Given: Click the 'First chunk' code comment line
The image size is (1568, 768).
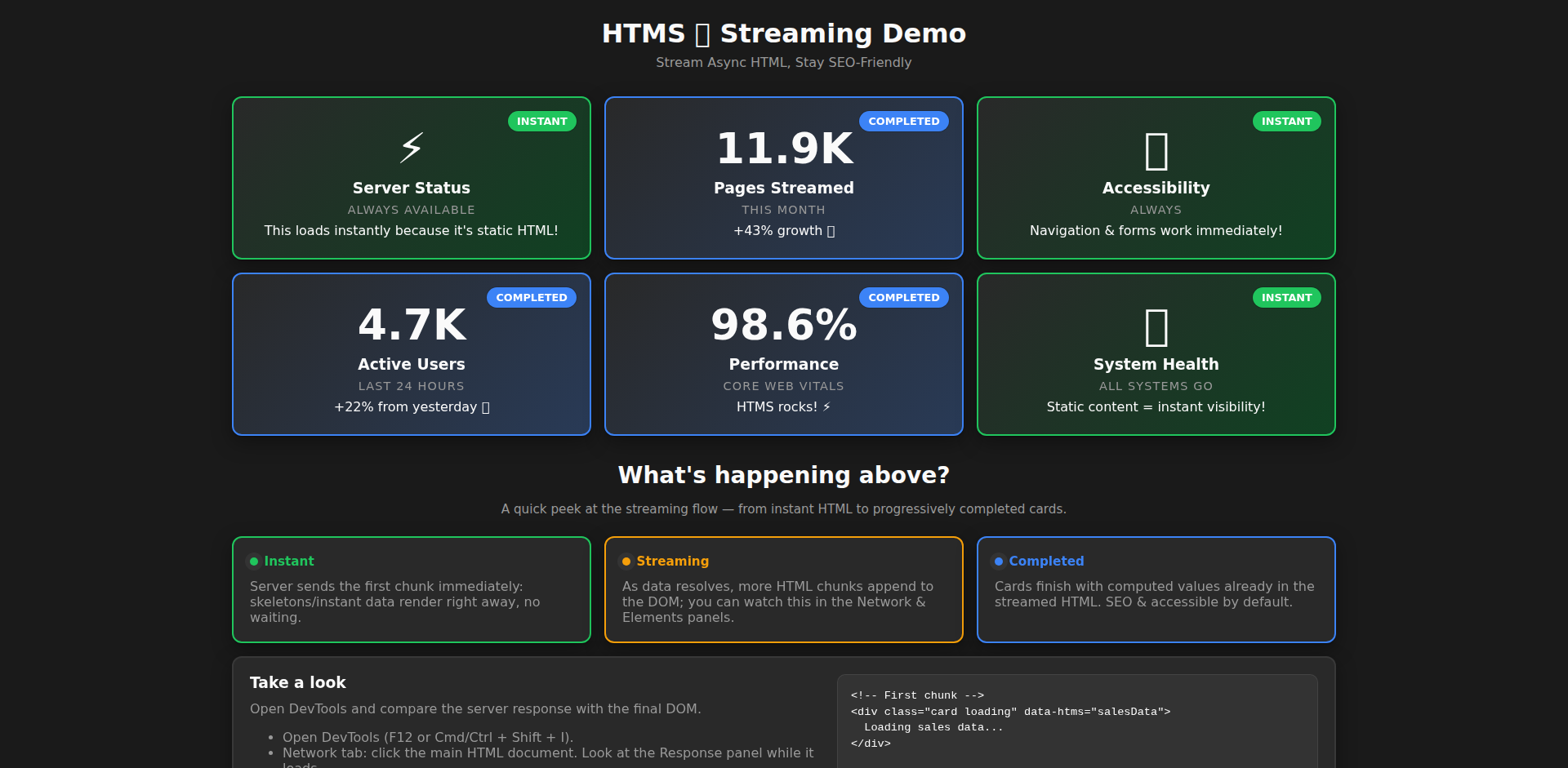Looking at the screenshot, I should pos(917,695).
